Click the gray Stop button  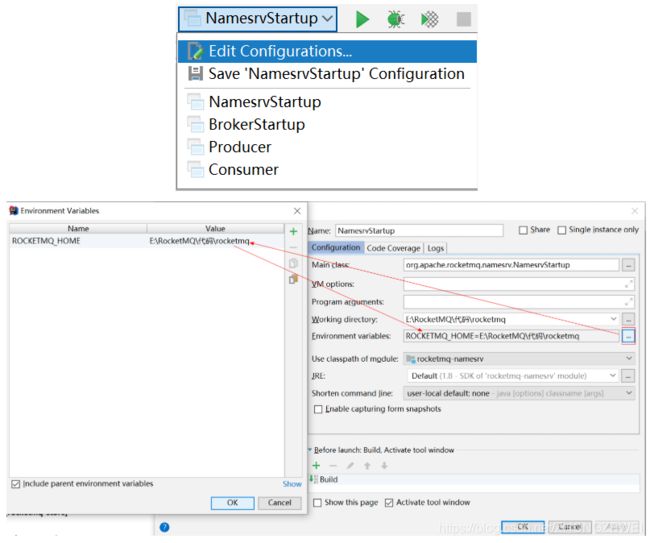click(x=463, y=19)
